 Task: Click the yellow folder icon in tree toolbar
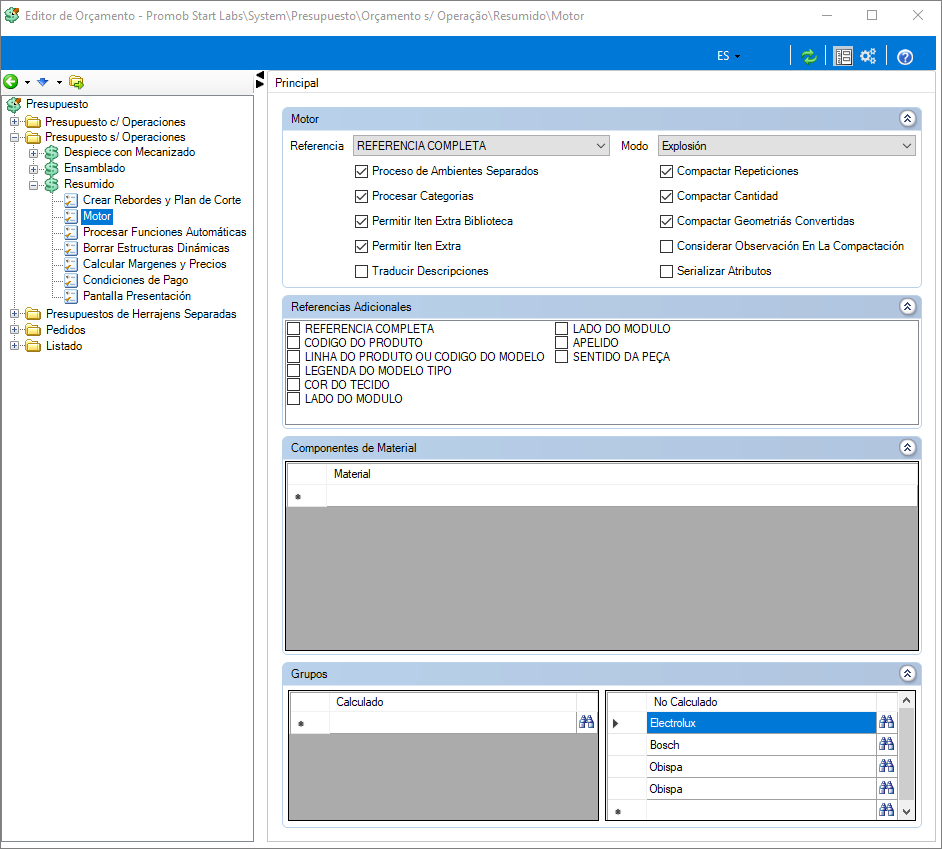point(76,82)
